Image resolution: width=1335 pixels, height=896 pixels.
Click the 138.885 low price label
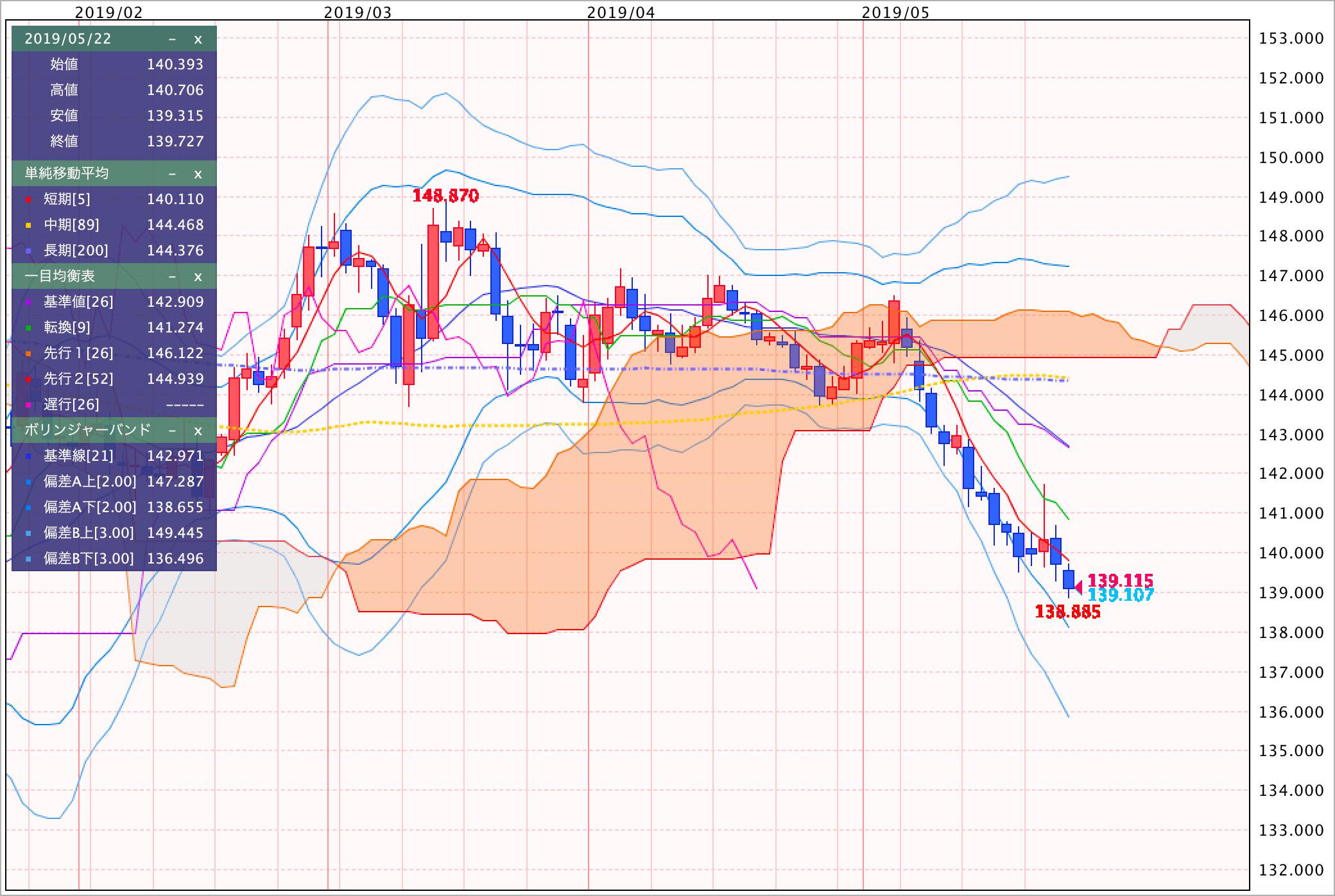tap(1068, 612)
